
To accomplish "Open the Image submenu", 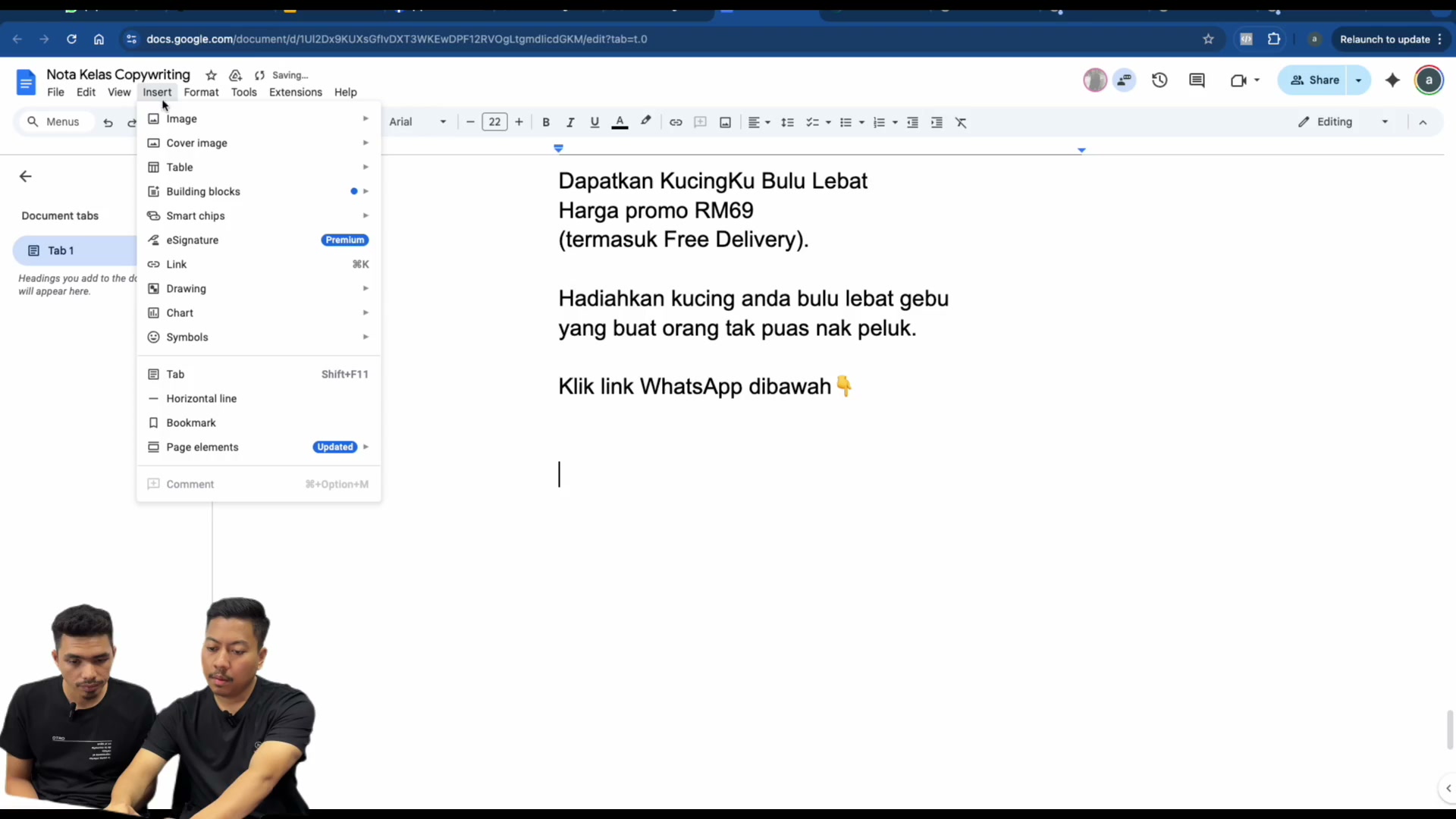I will tap(259, 119).
